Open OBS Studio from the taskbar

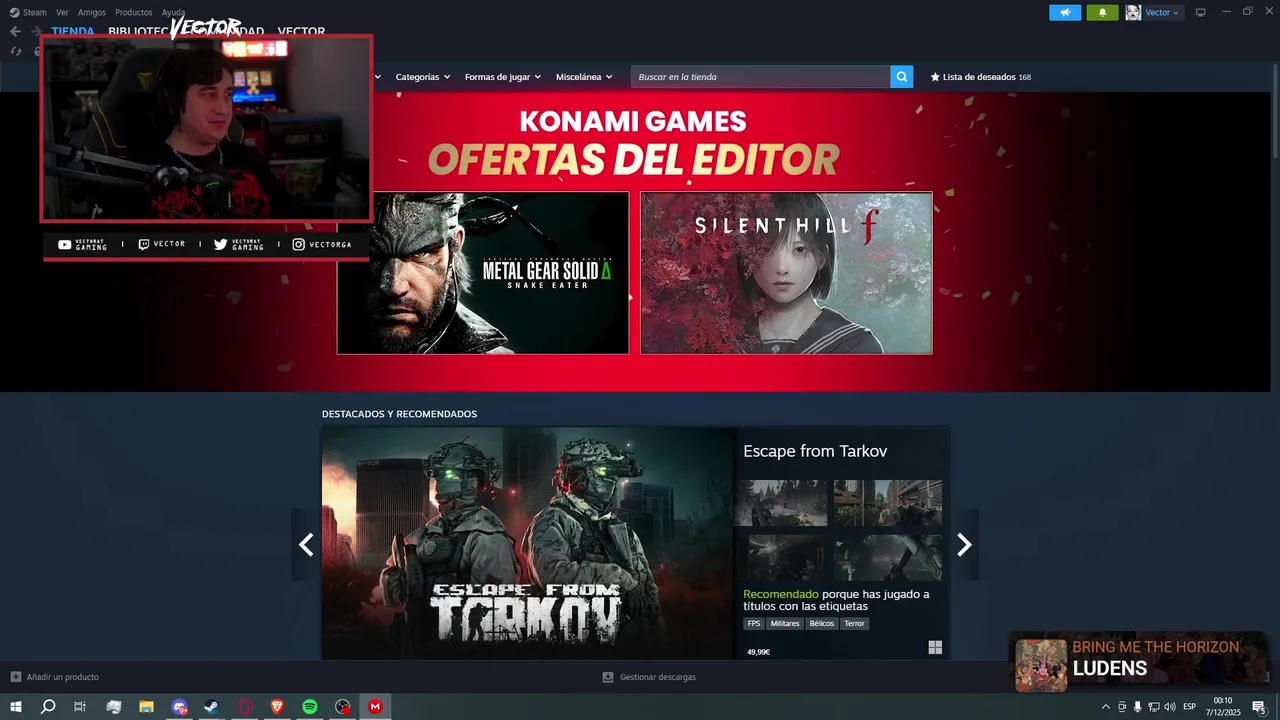click(x=343, y=707)
